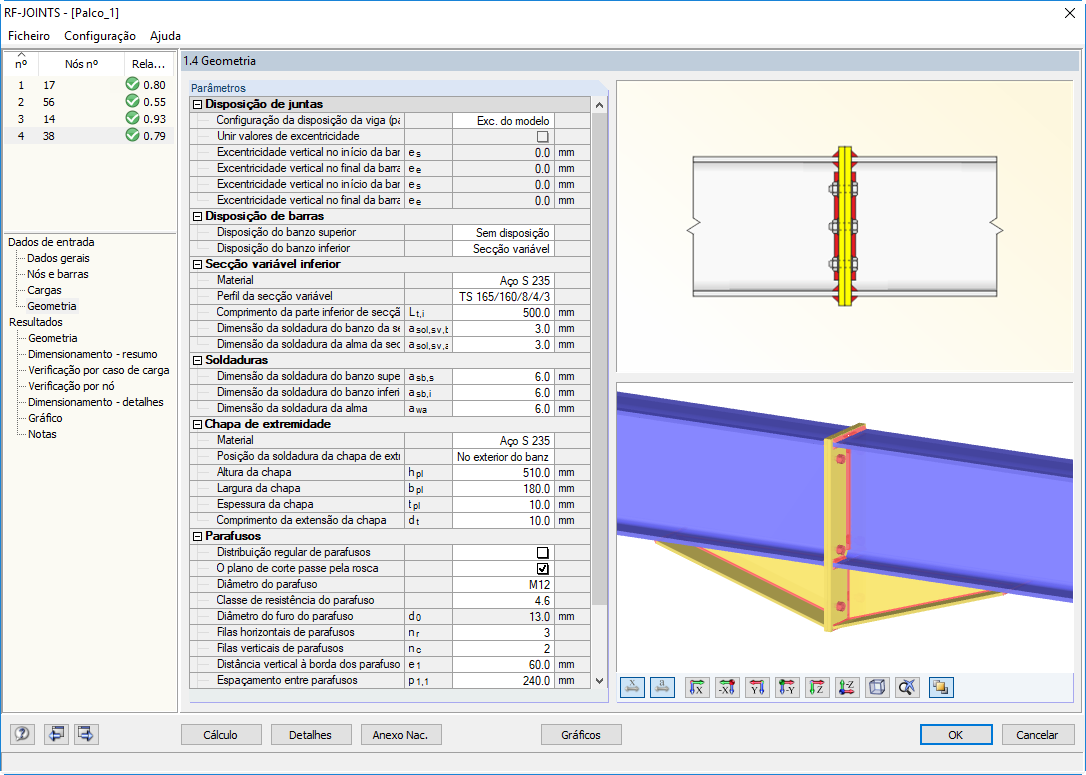Click the overlapping windows display icon

[x=939, y=687]
